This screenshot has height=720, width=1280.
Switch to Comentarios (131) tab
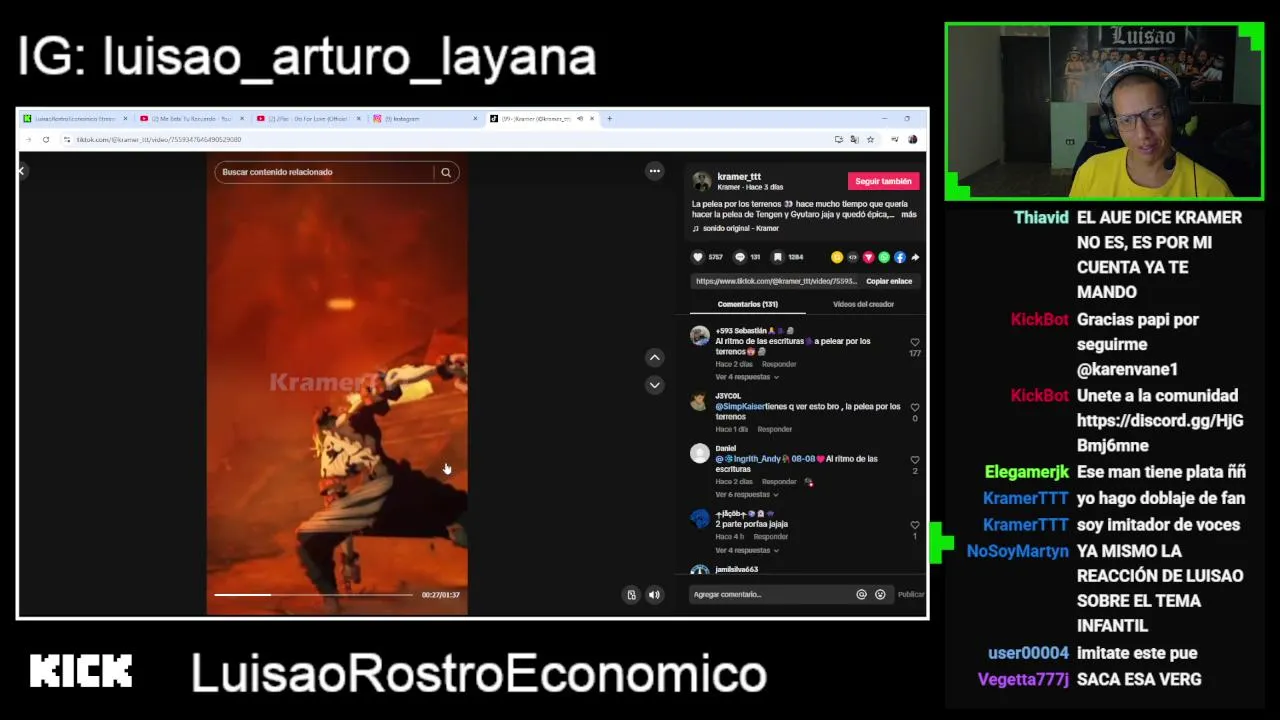(747, 304)
